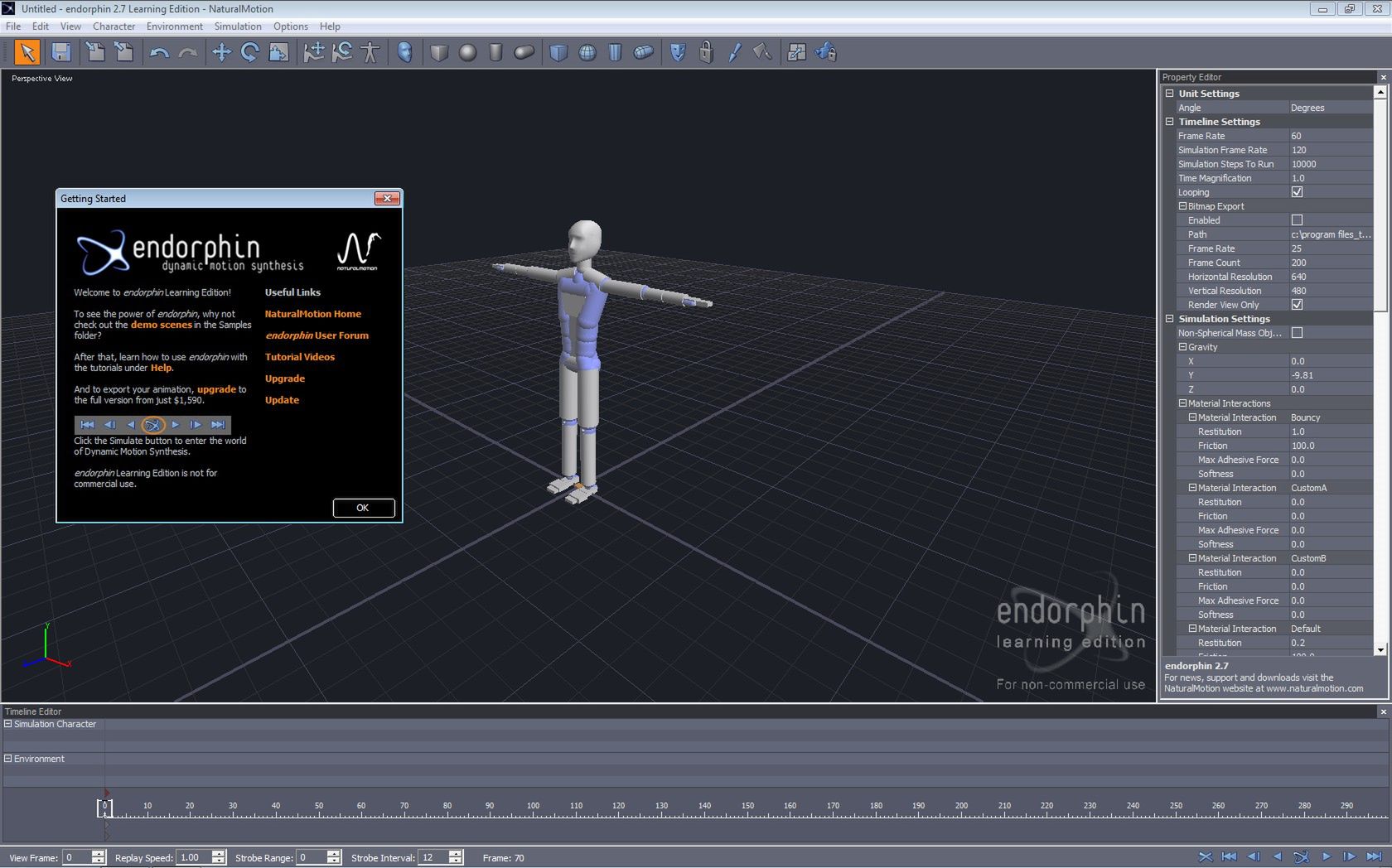Viewport: 1392px width, 868px height.
Task: Collapse the Bouncy Material Interaction entry
Action: (1193, 417)
